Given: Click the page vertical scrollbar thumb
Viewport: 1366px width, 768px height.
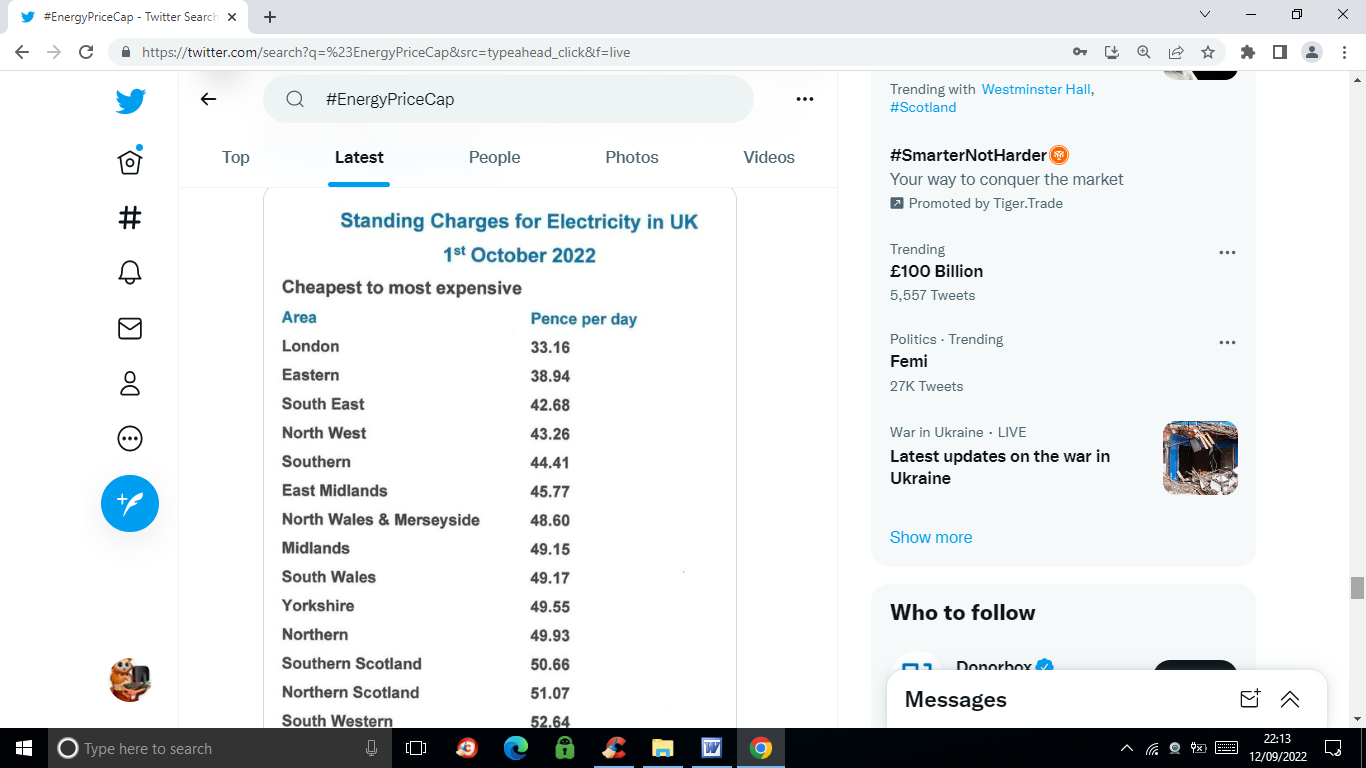Looking at the screenshot, I should pos(1357,588).
